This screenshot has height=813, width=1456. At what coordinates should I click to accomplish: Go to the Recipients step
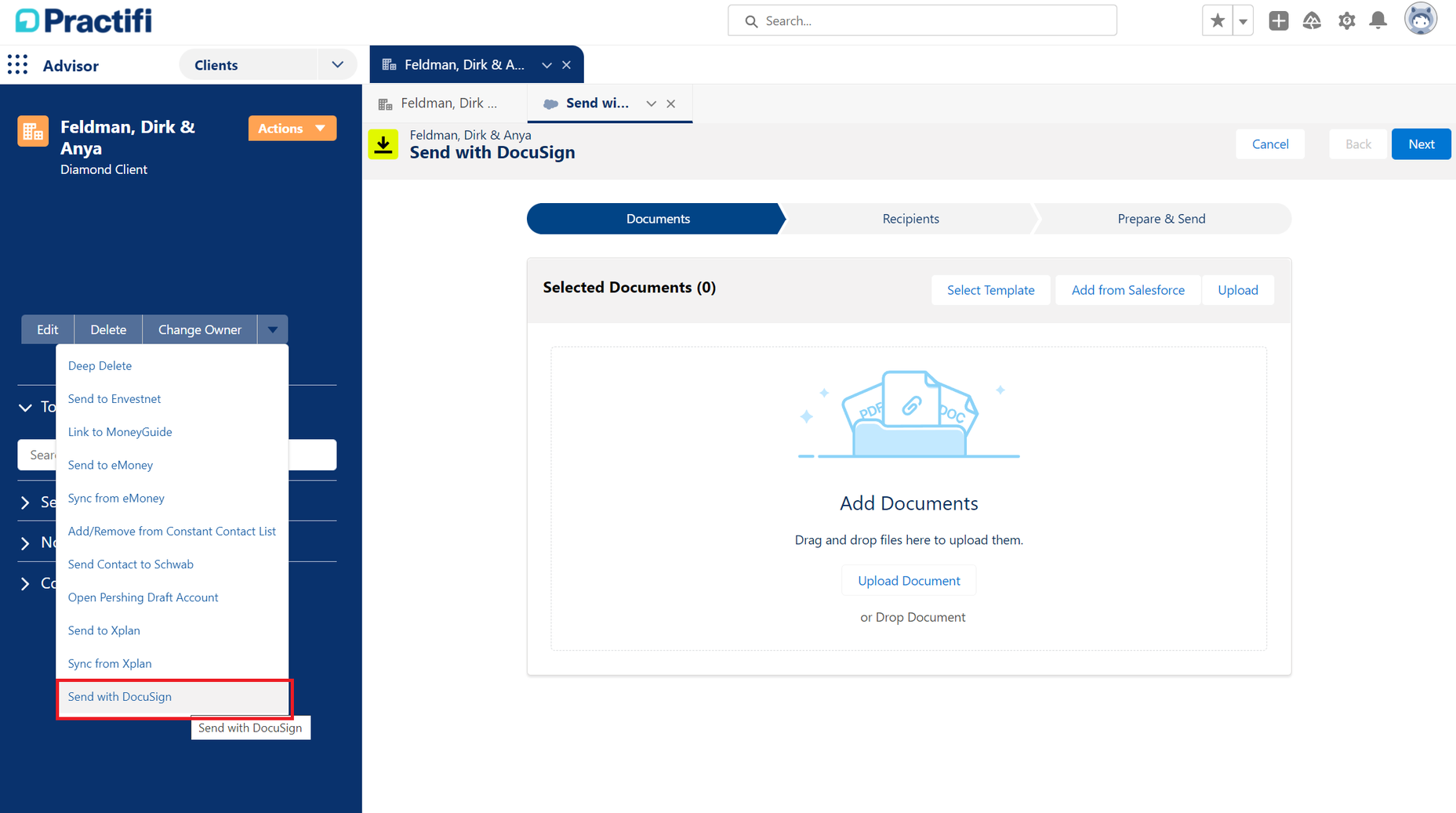tap(910, 219)
